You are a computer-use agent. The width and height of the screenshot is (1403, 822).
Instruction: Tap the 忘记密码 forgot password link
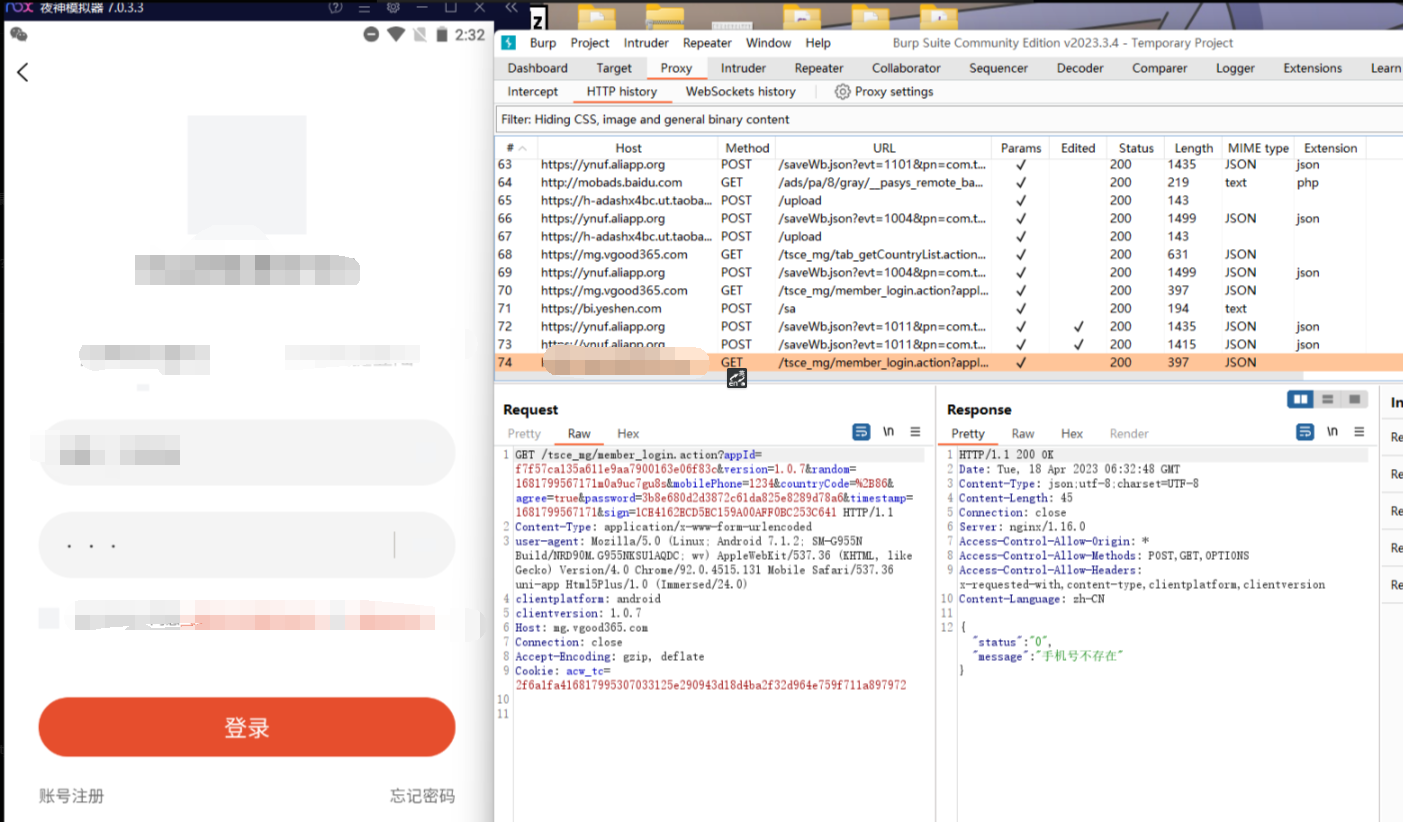422,796
